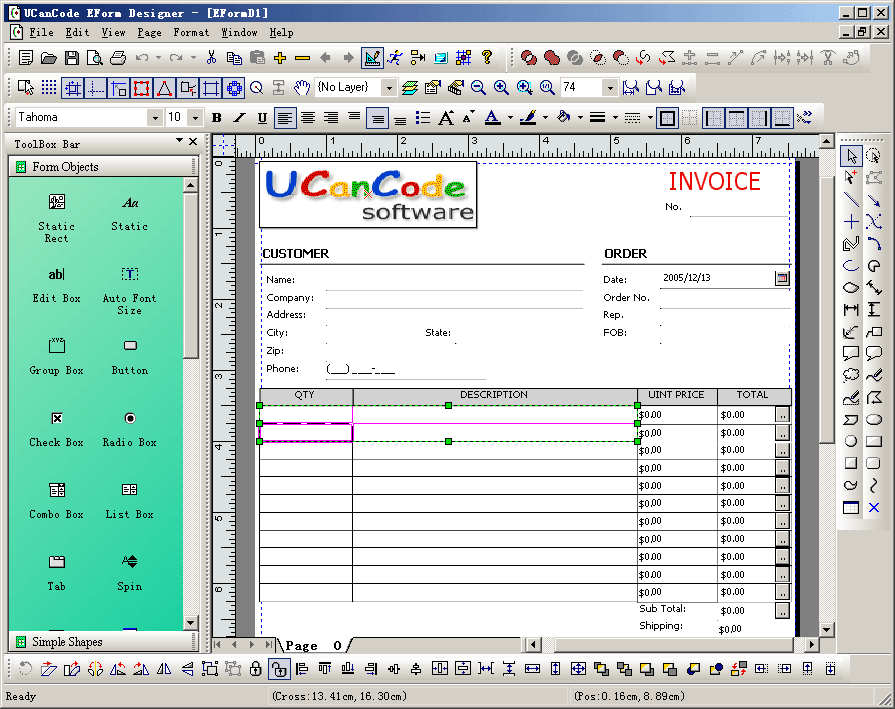Image resolution: width=895 pixels, height=709 pixels.
Task: Open the date picker calendar button
Action: [782, 278]
